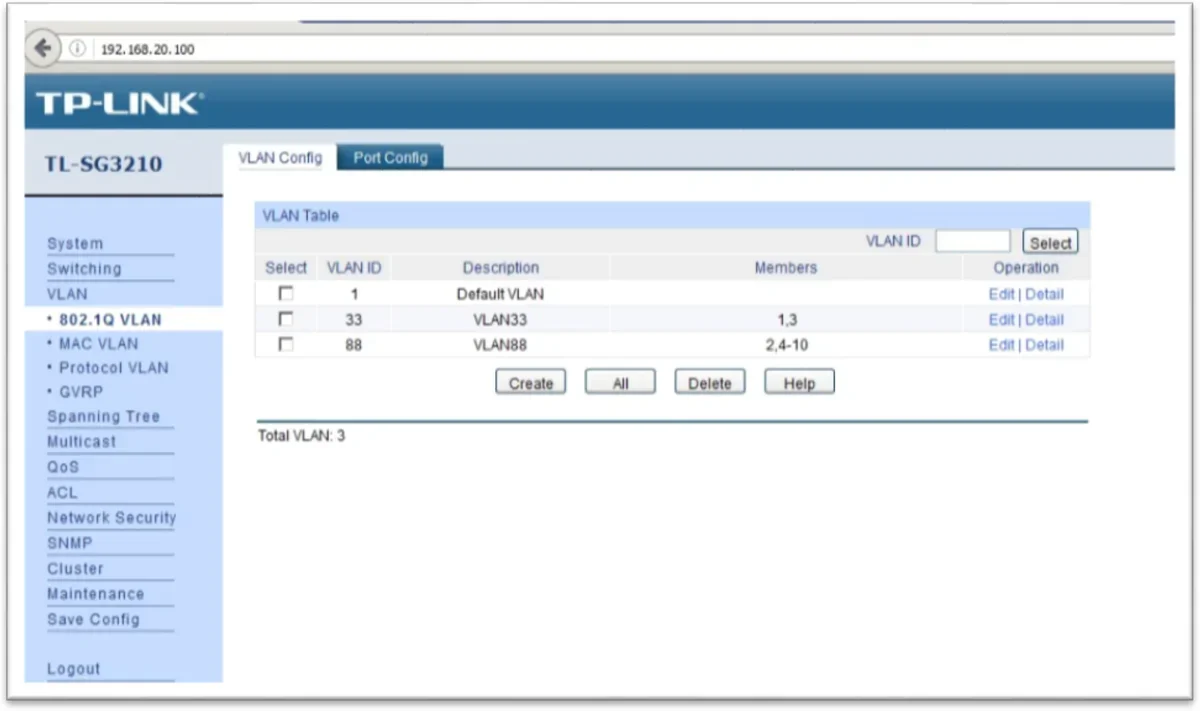Click the VLAN88 members cell "2,4-10"

[x=786, y=345]
